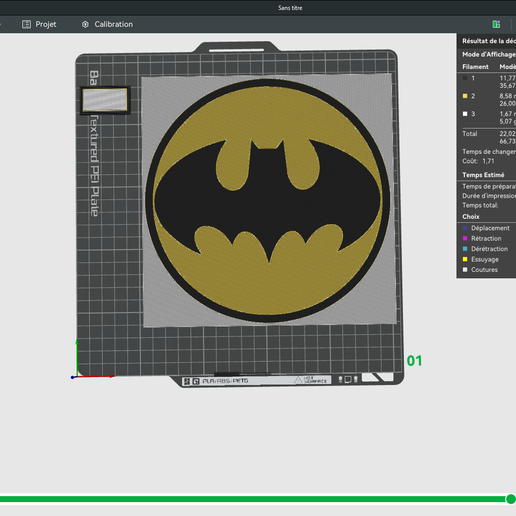This screenshot has height=516, width=516.
Task: Select the small prime tower on the plate
Action: tap(105, 100)
